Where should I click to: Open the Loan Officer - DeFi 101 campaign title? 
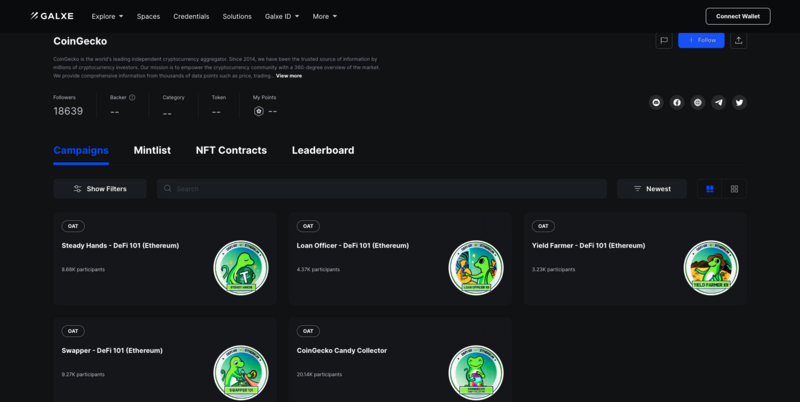353,245
